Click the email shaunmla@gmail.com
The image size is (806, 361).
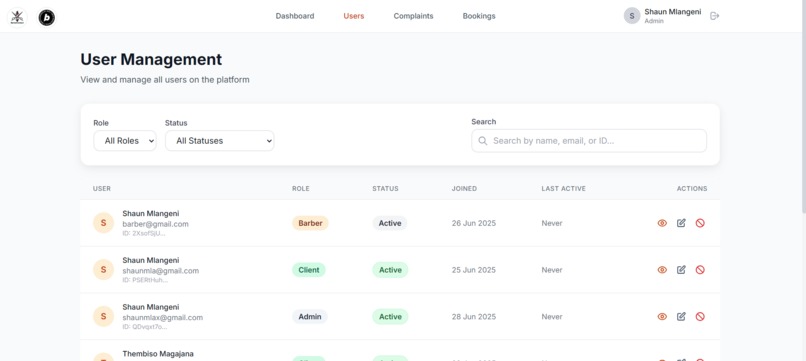(x=160, y=271)
